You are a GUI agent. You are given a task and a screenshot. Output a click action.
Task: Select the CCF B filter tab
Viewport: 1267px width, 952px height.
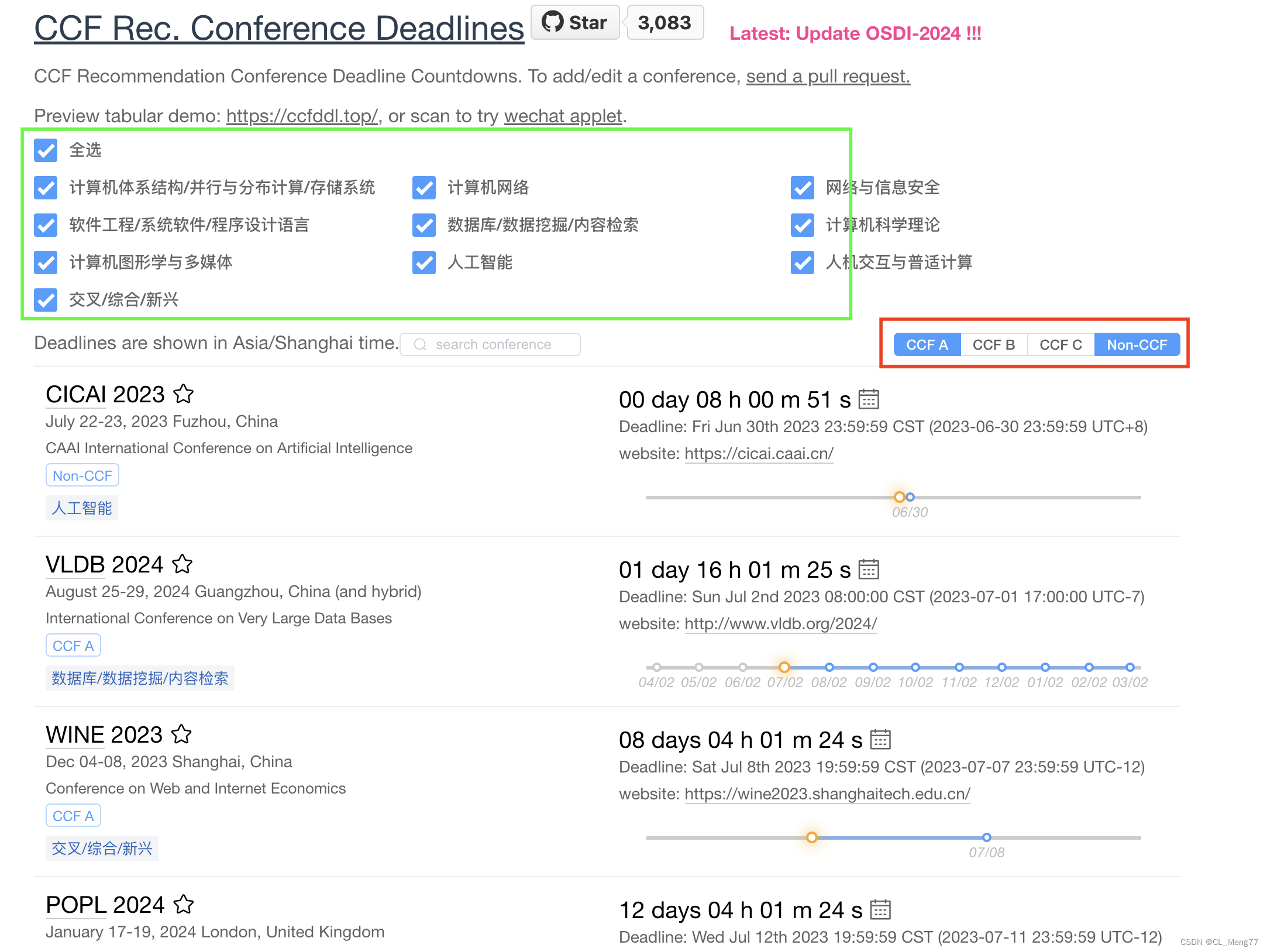[x=994, y=344]
